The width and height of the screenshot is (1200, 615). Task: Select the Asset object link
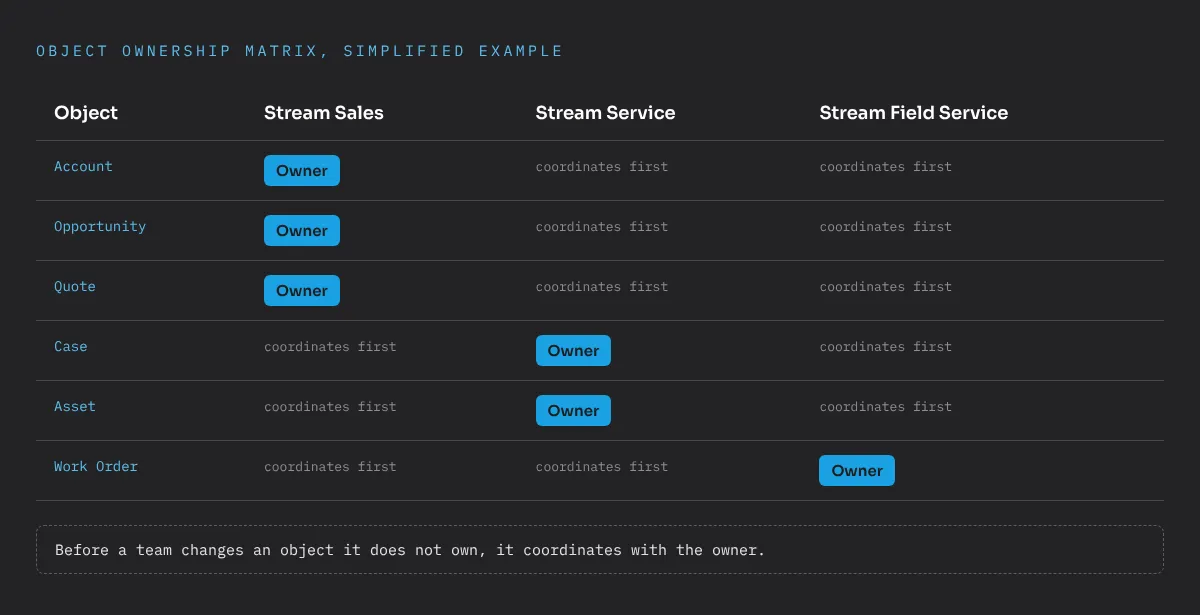point(75,407)
